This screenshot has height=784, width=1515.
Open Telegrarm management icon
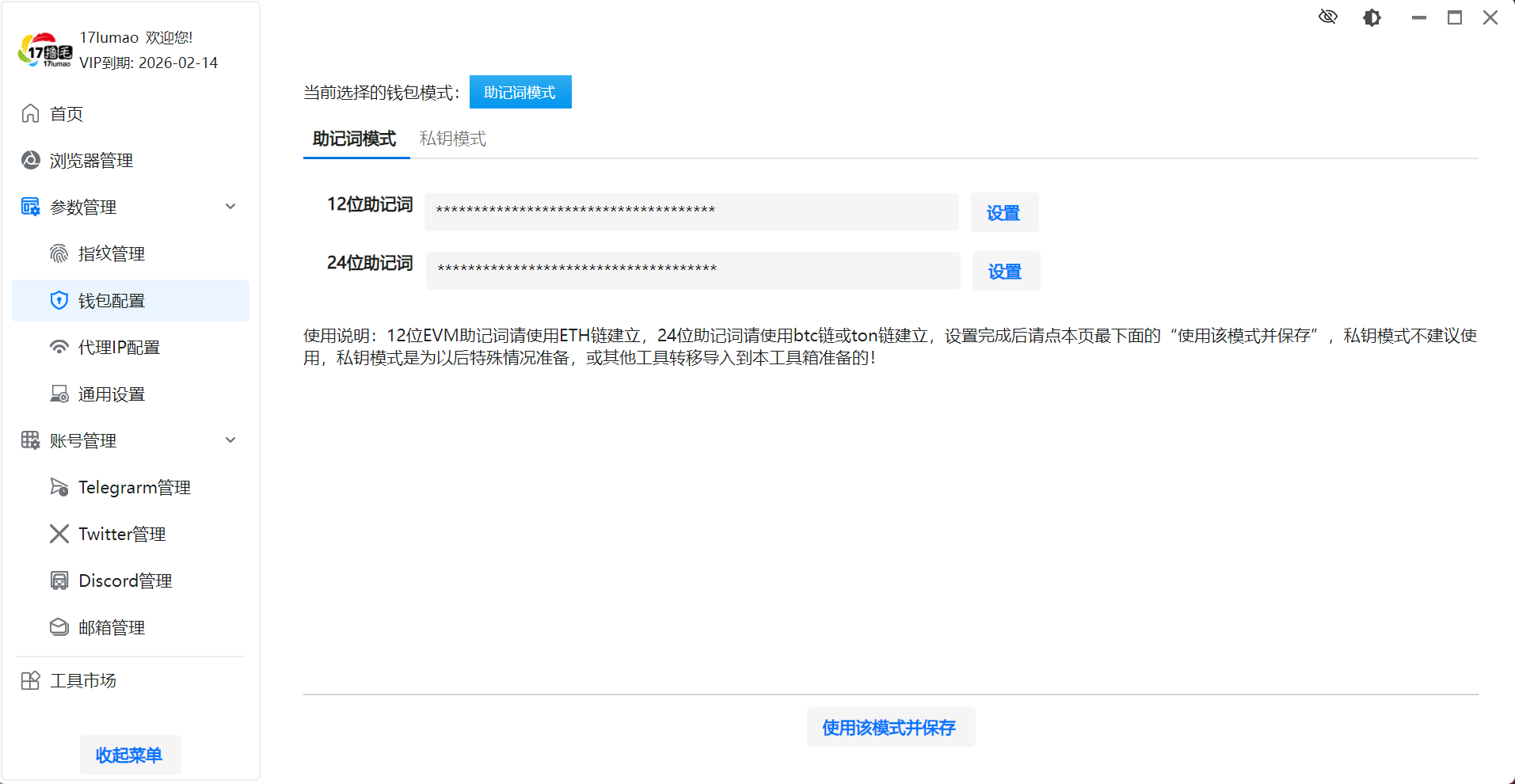59,487
